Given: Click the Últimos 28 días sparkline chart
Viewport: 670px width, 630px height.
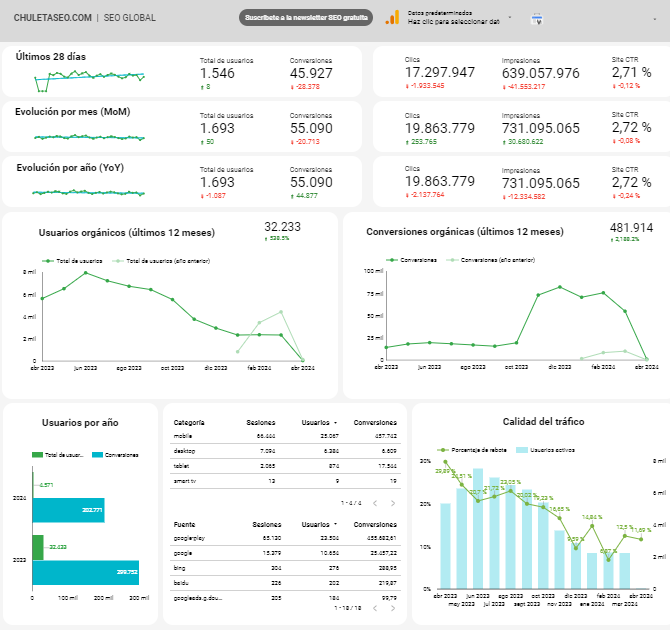Looking at the screenshot, I should [x=89, y=77].
